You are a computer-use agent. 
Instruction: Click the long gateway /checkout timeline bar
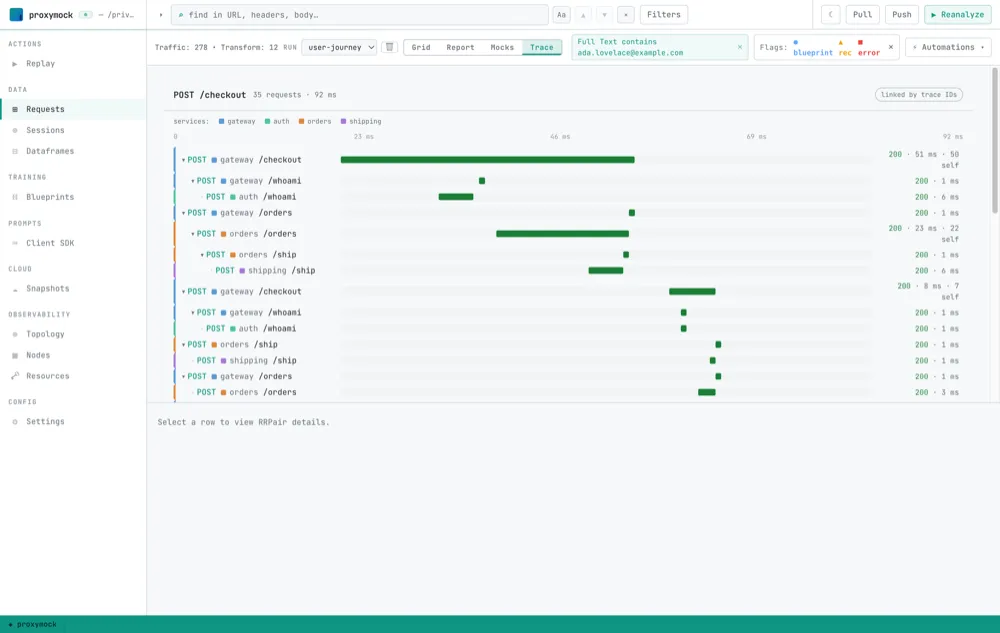point(487,160)
